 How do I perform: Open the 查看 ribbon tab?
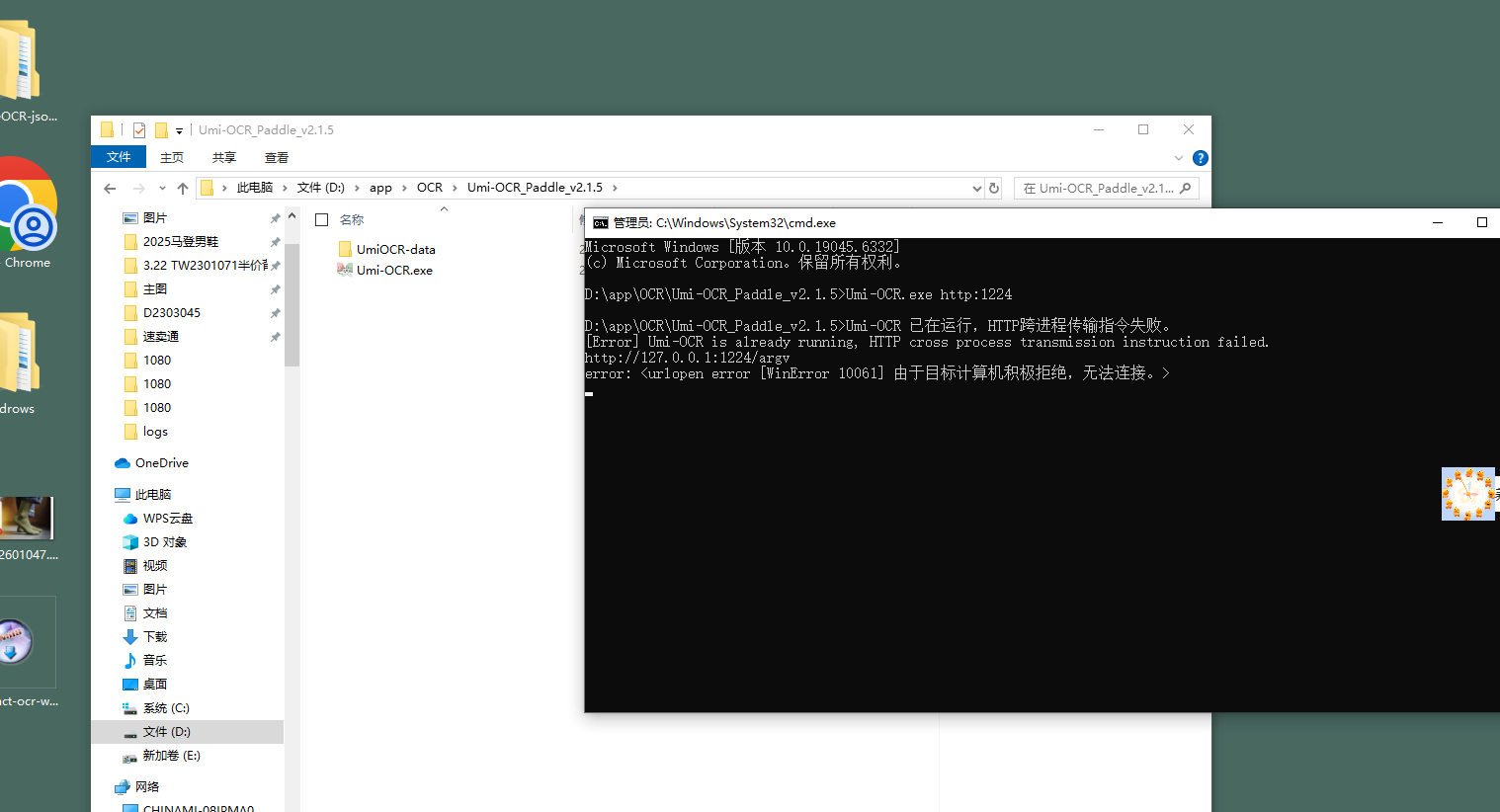(x=277, y=157)
